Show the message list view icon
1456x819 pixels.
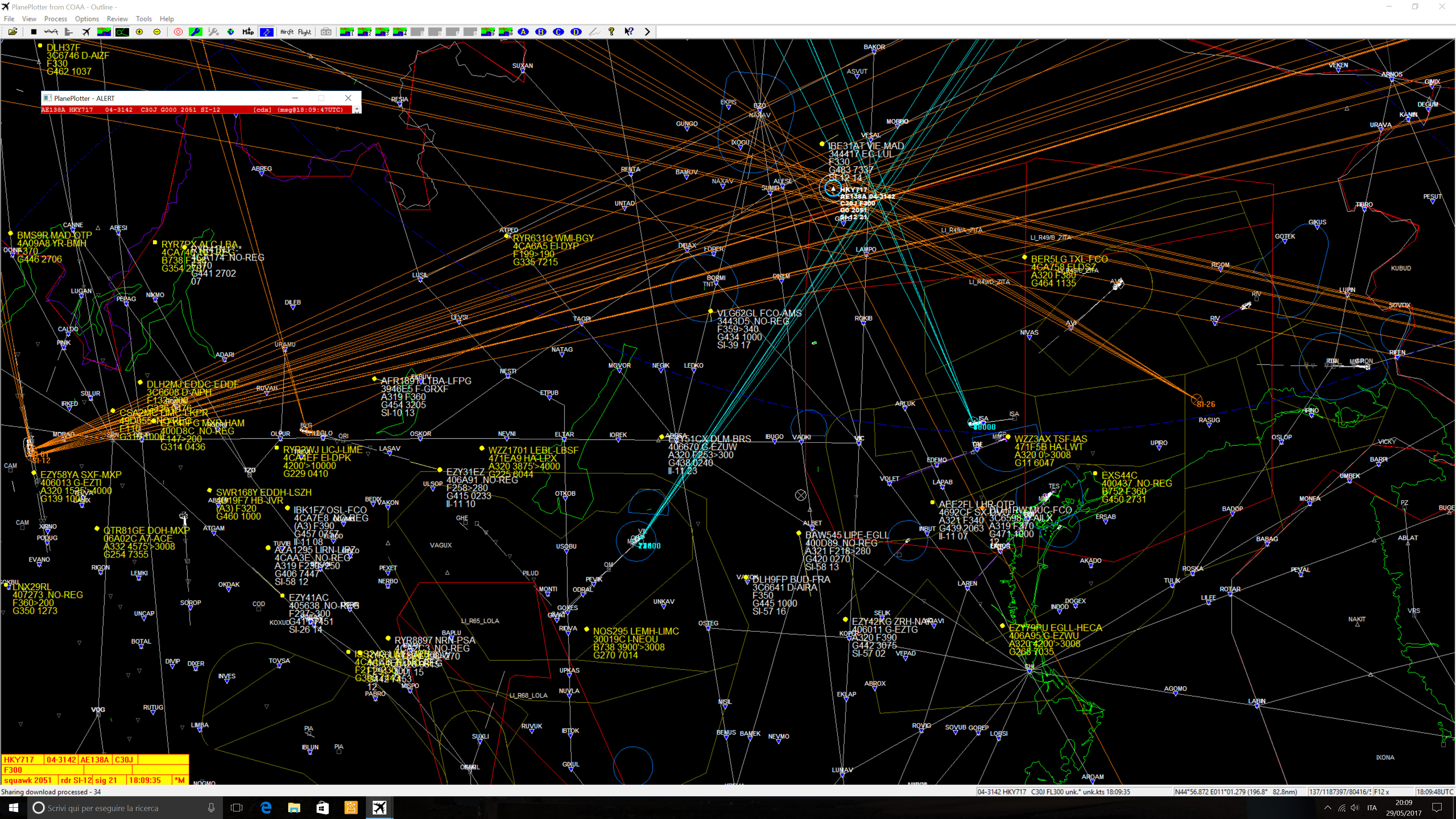tap(68, 31)
